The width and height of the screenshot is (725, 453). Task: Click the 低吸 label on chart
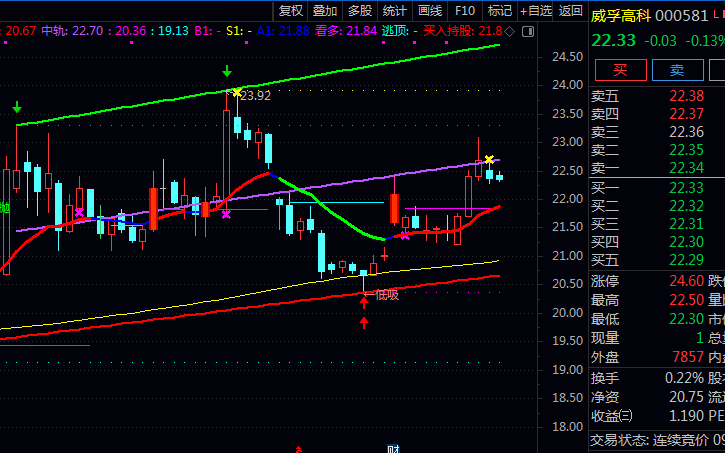tap(387, 294)
